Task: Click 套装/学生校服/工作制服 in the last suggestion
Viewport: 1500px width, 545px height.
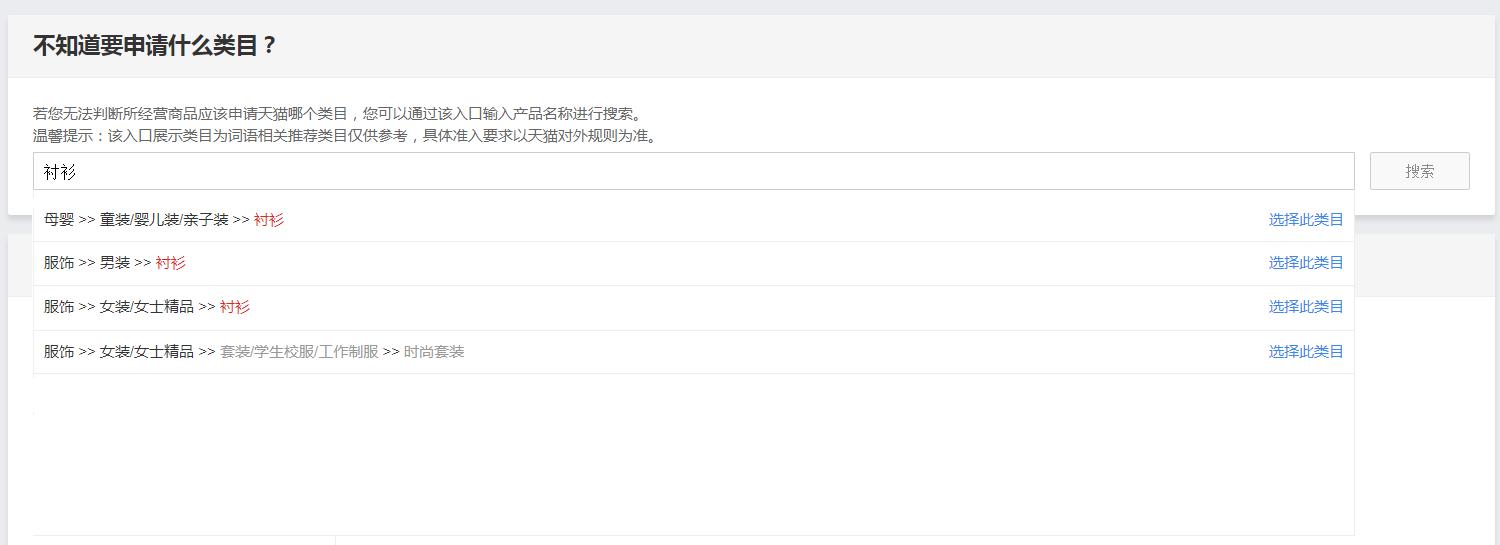Action: tap(299, 352)
